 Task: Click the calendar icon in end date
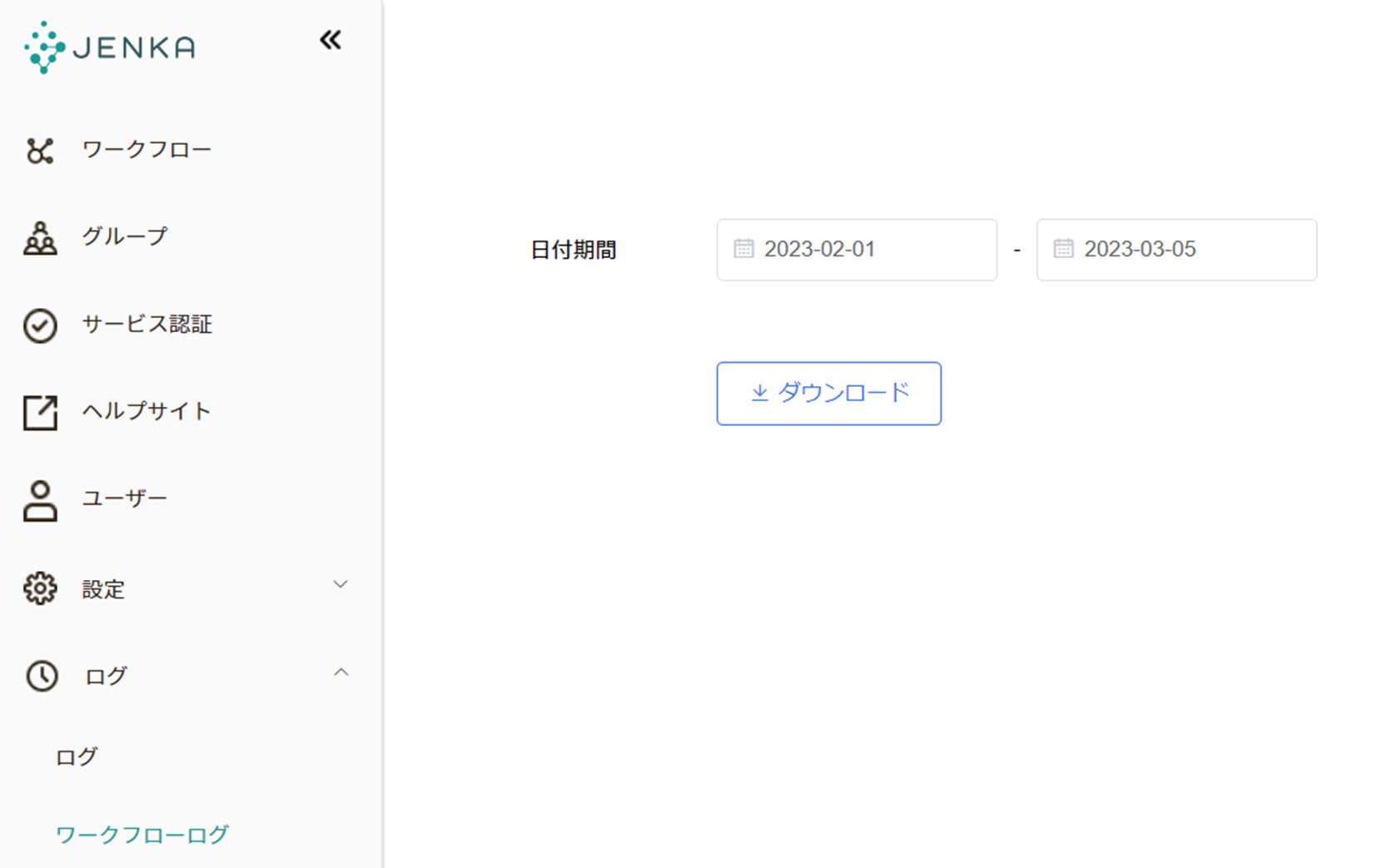pos(1063,249)
